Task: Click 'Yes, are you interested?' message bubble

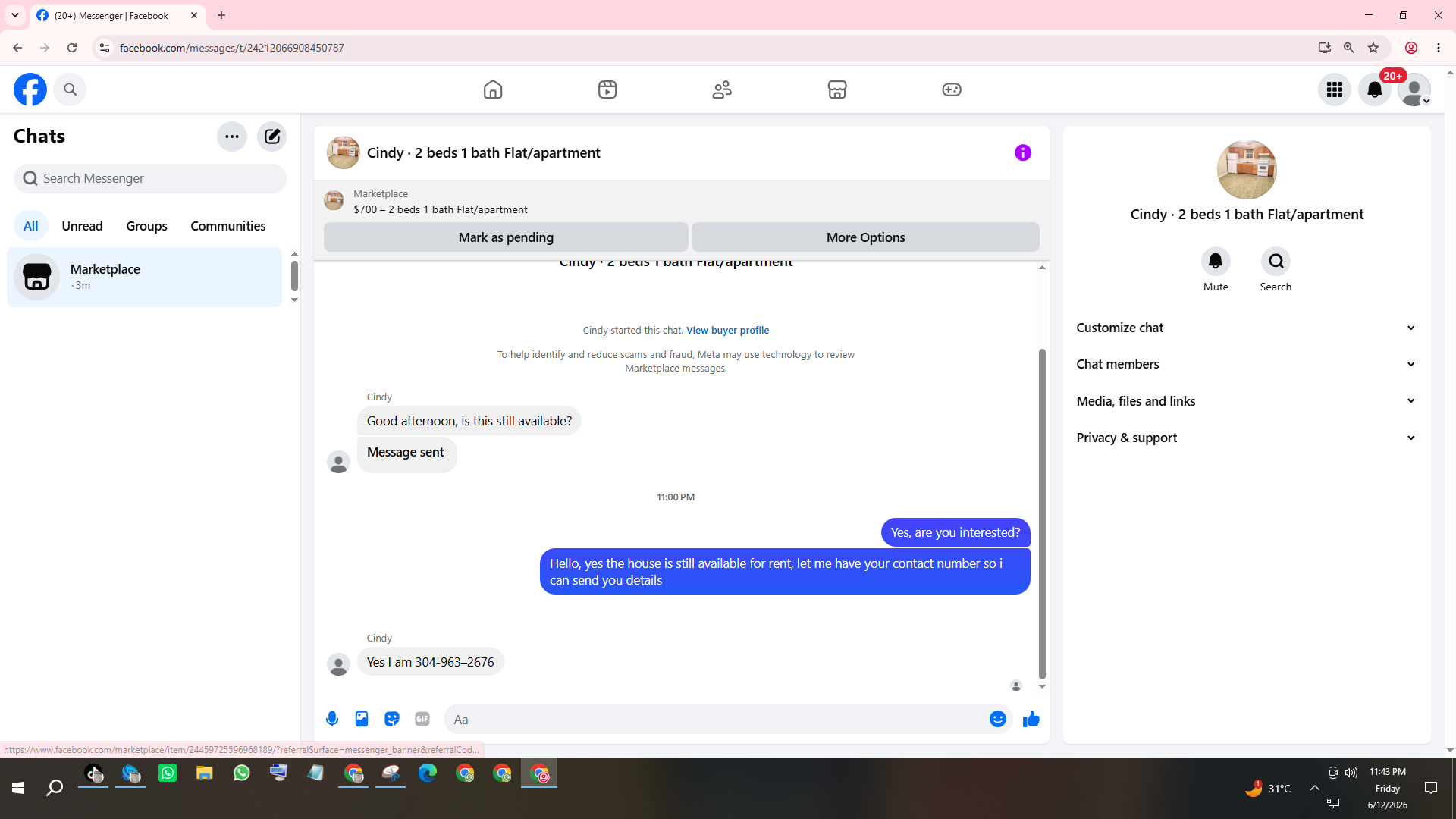Action: [955, 532]
